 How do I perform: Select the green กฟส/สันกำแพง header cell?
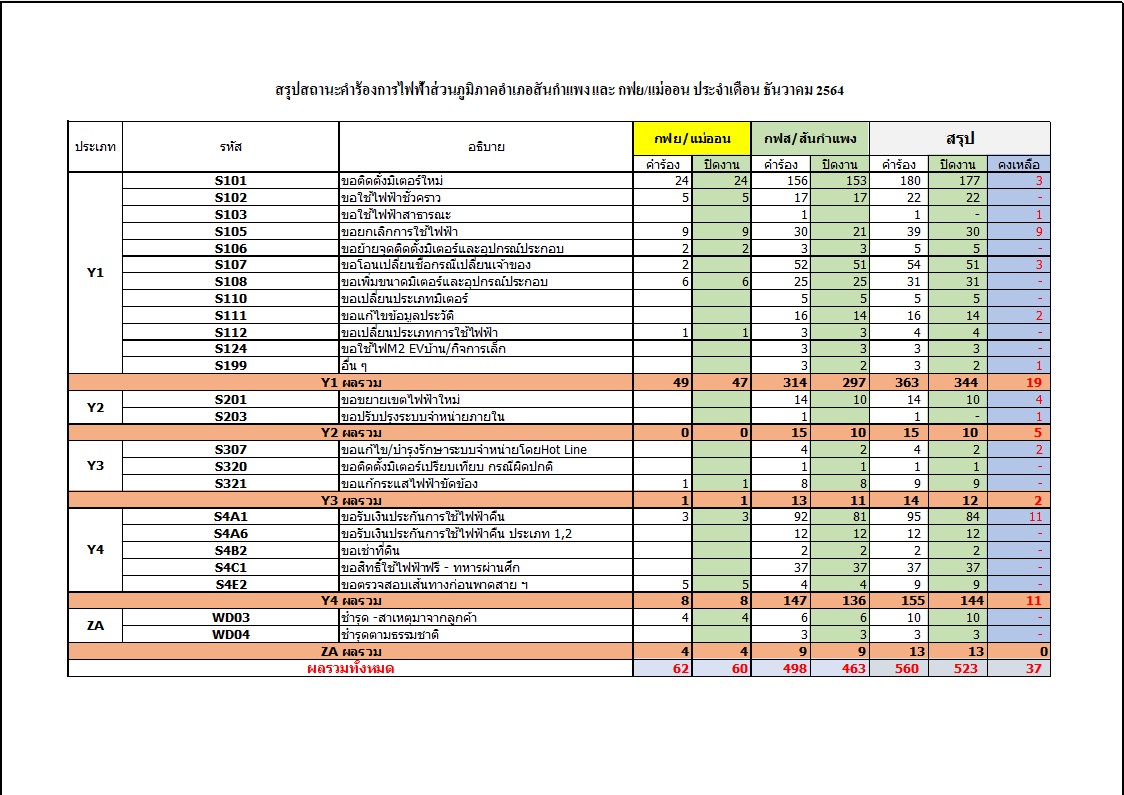pos(811,139)
